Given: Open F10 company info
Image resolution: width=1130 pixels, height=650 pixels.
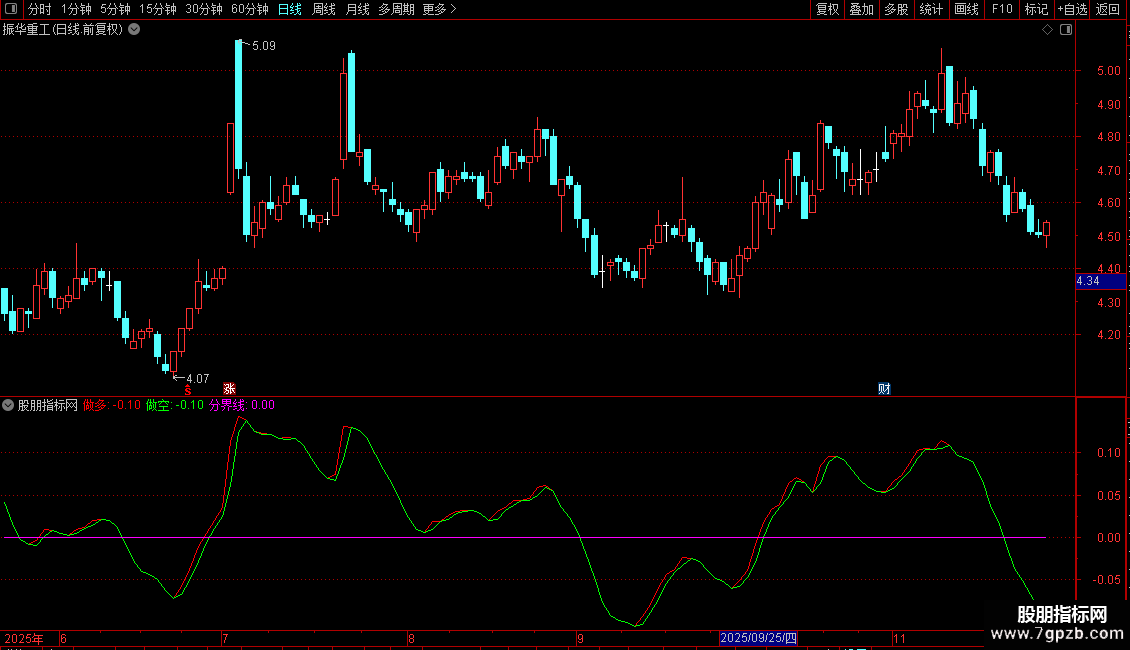Looking at the screenshot, I should (1002, 9).
